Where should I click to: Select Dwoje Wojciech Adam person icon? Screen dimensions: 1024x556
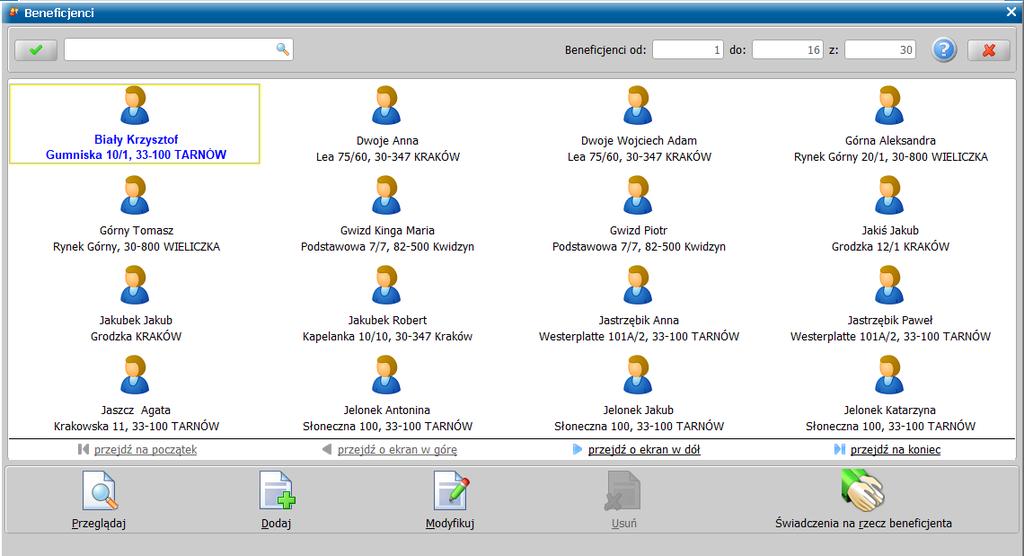tap(637, 105)
